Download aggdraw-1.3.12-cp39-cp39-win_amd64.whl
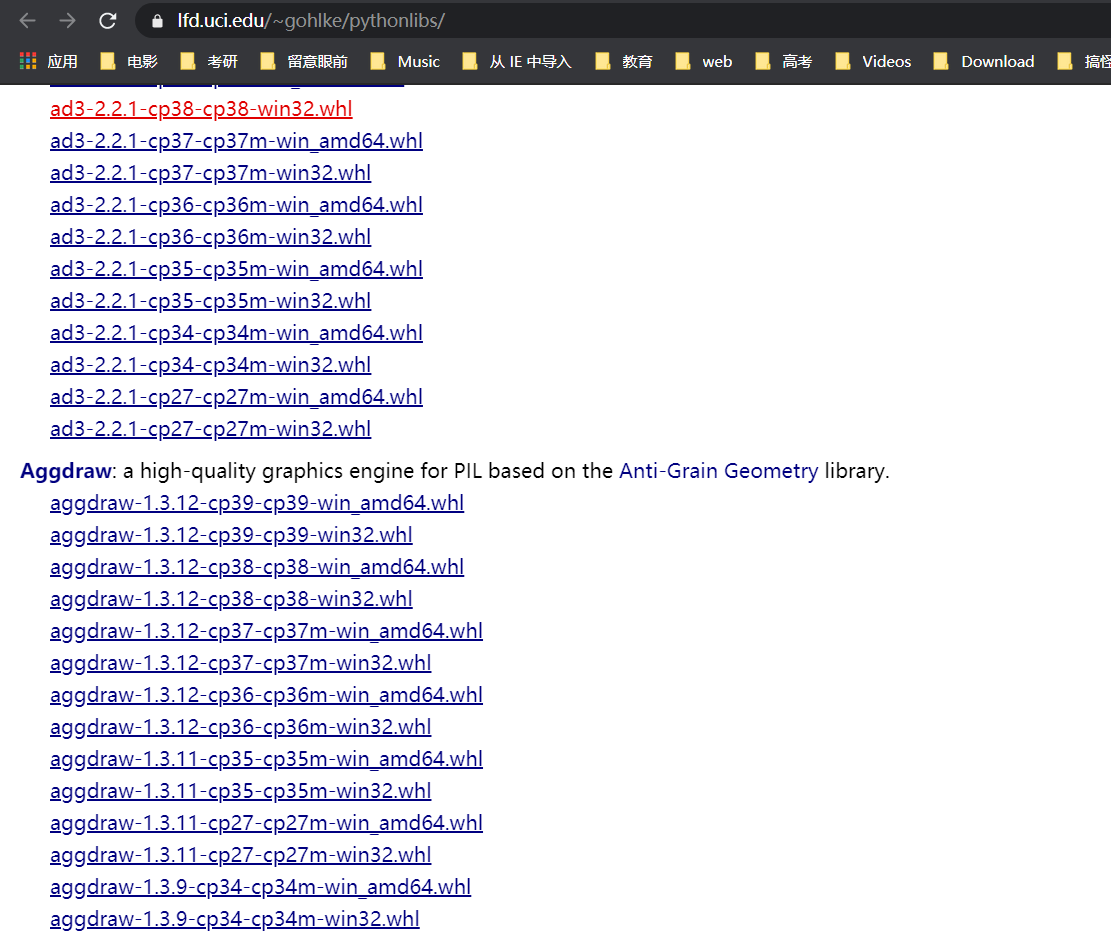Screen dimensions: 1111x950 257,503
